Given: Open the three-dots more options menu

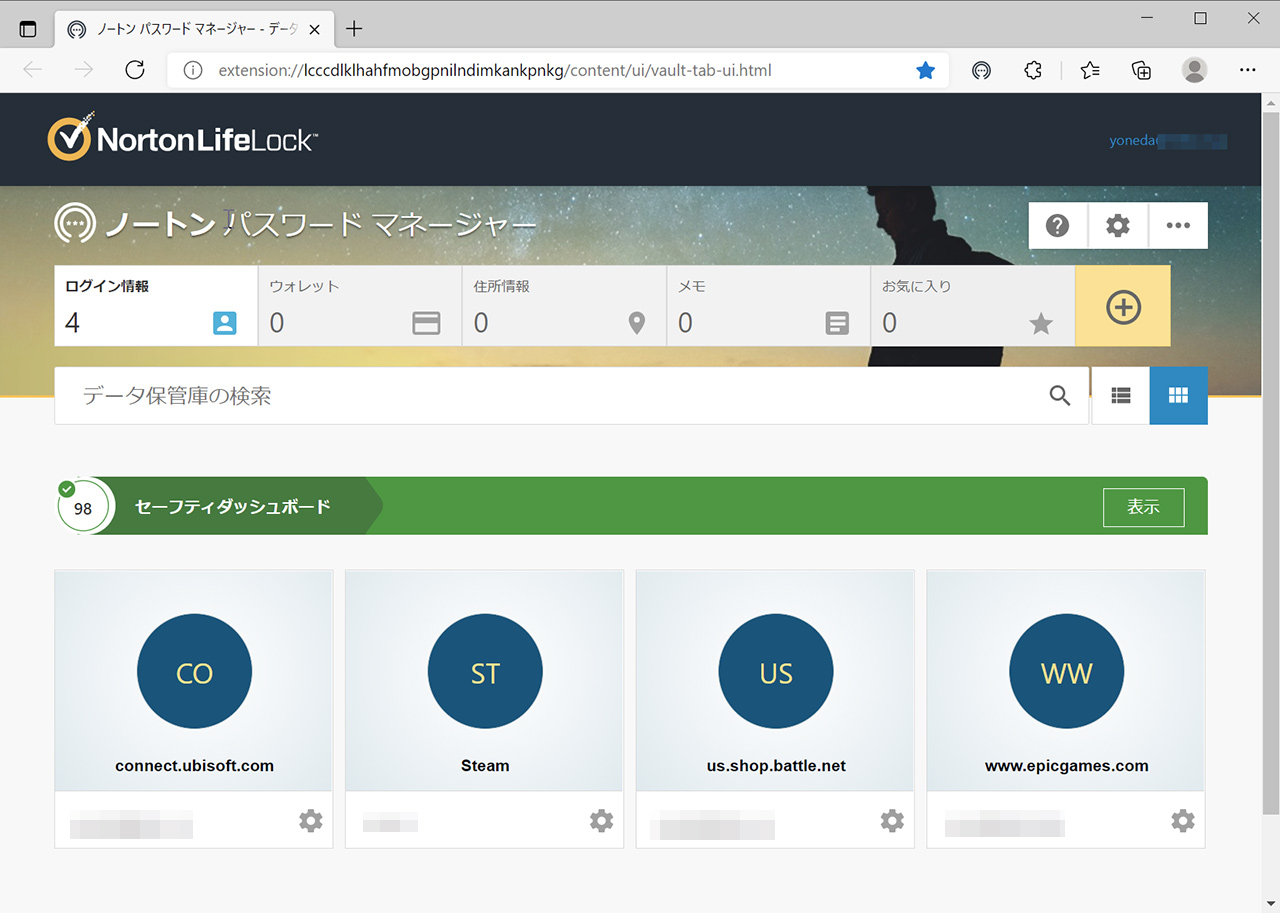Looking at the screenshot, I should [x=1178, y=226].
